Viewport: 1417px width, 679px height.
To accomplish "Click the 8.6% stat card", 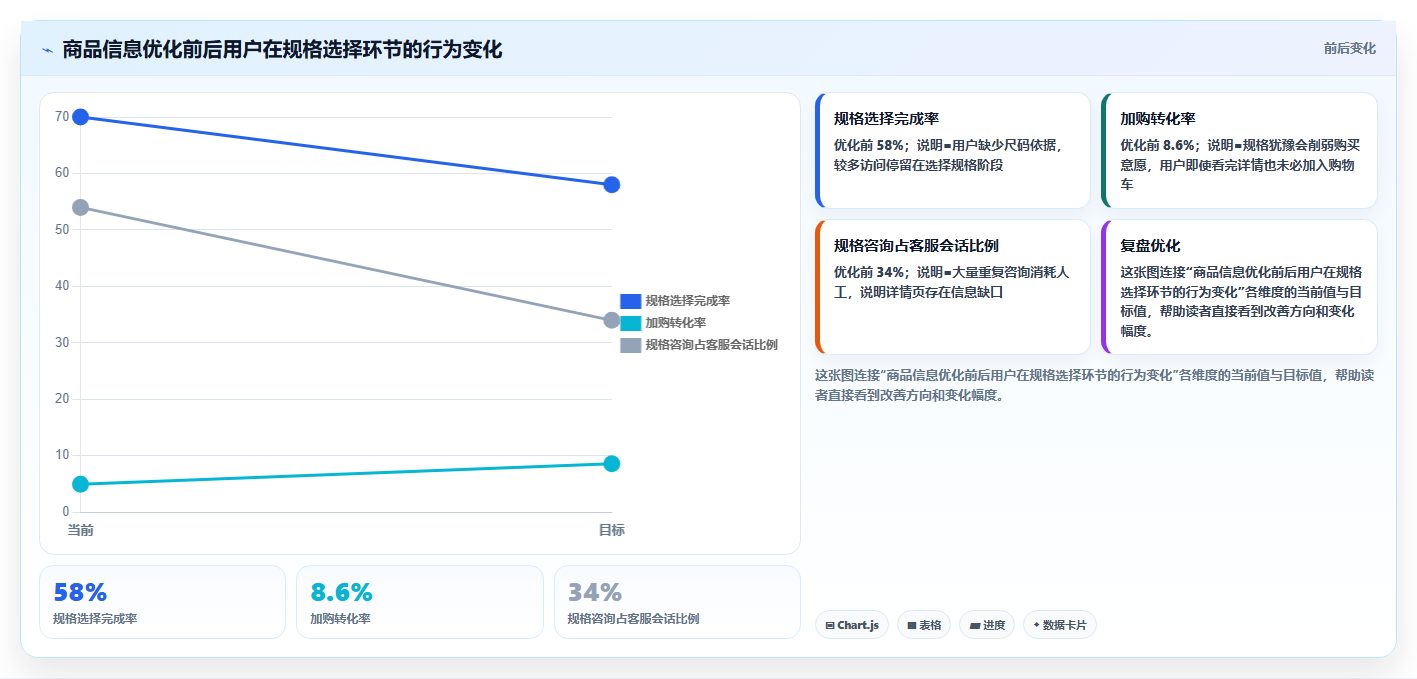I will pos(420,602).
